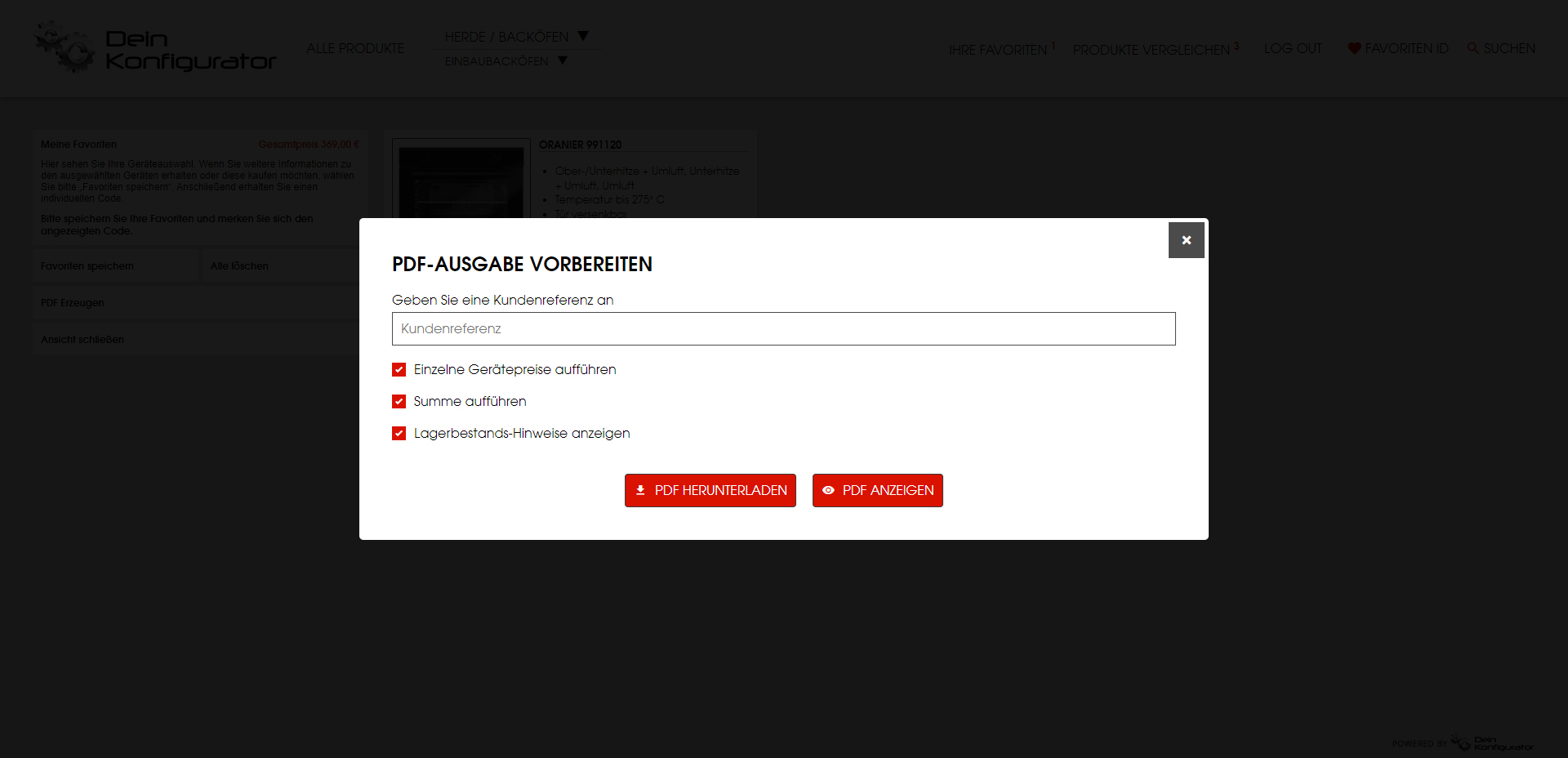Expand the Herde / Backöfen dropdown
Viewport: 1568px width, 758px height.
coord(583,36)
